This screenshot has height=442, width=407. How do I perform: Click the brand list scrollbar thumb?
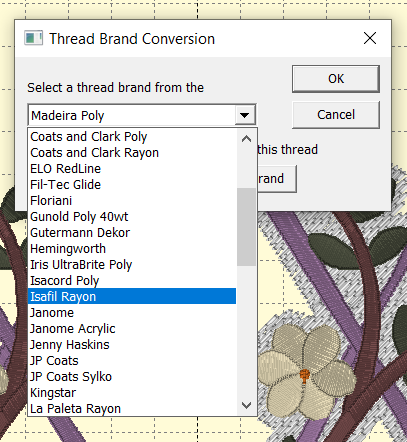click(246, 227)
